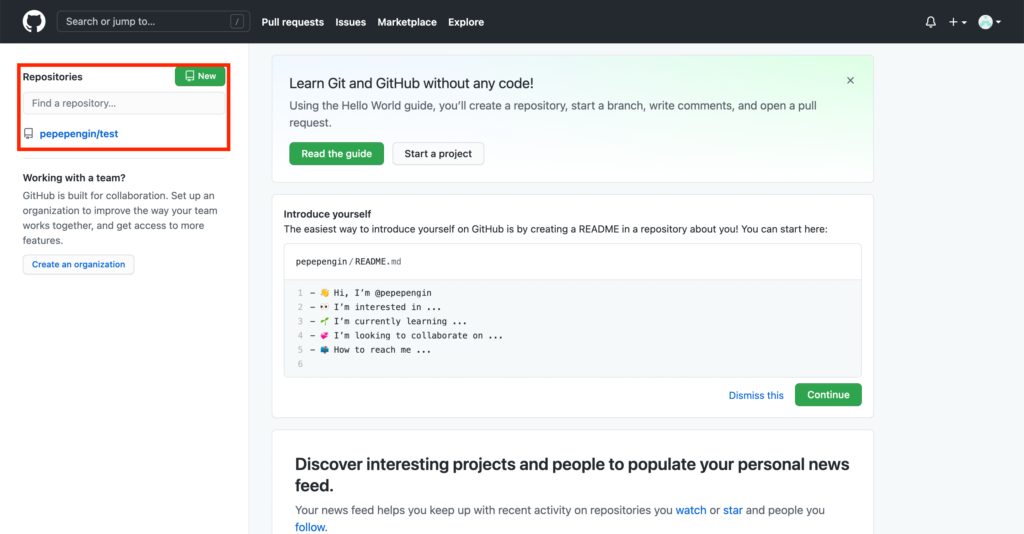Open Explore in top navigation
The width and height of the screenshot is (1024, 534).
click(466, 22)
